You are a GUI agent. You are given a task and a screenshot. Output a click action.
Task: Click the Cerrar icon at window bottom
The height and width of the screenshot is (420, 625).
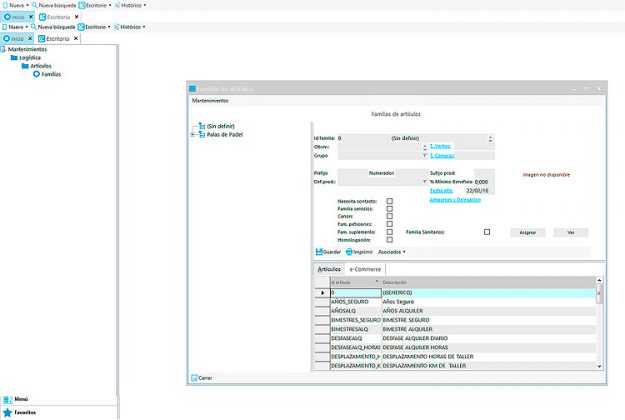193,378
